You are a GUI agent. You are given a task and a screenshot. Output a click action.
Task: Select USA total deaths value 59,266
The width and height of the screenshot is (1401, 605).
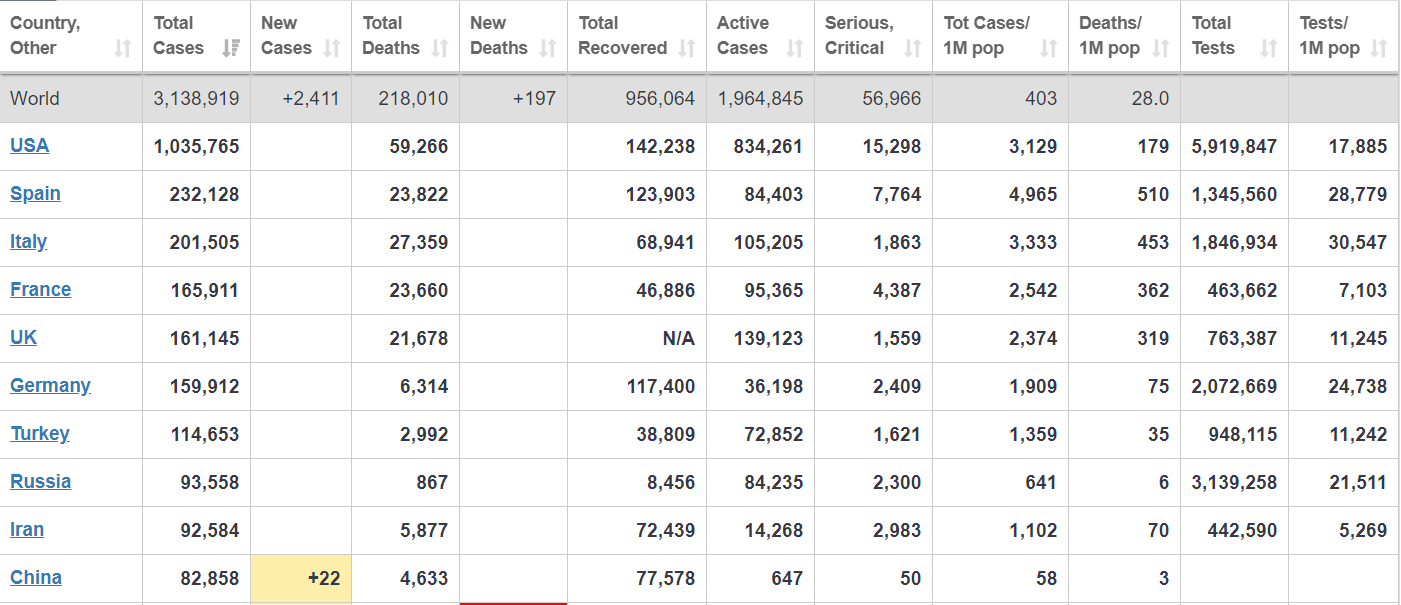(x=418, y=146)
